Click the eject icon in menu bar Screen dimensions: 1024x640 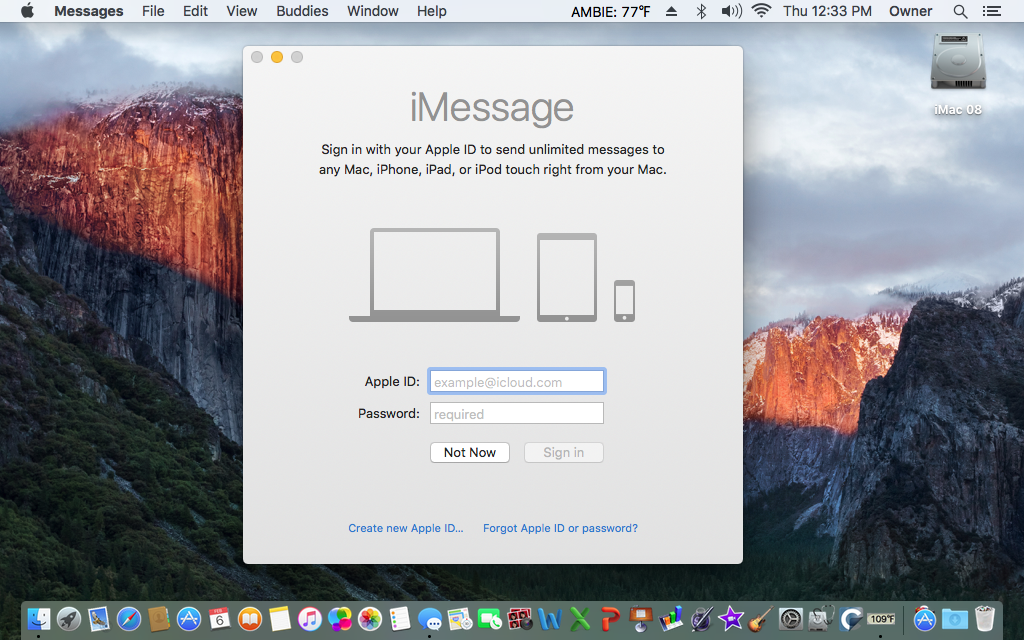(x=671, y=11)
